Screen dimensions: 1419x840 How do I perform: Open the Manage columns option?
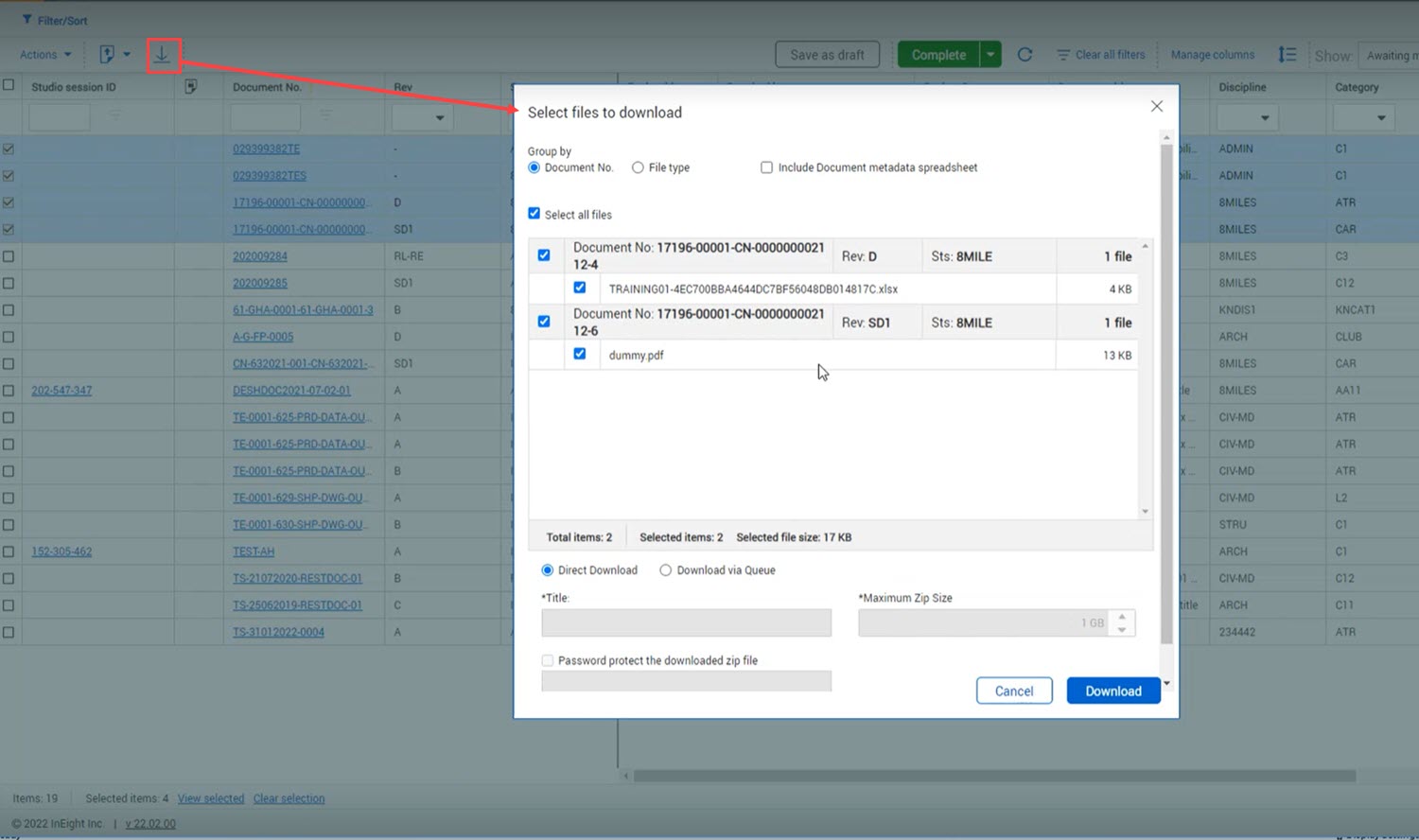click(1212, 55)
